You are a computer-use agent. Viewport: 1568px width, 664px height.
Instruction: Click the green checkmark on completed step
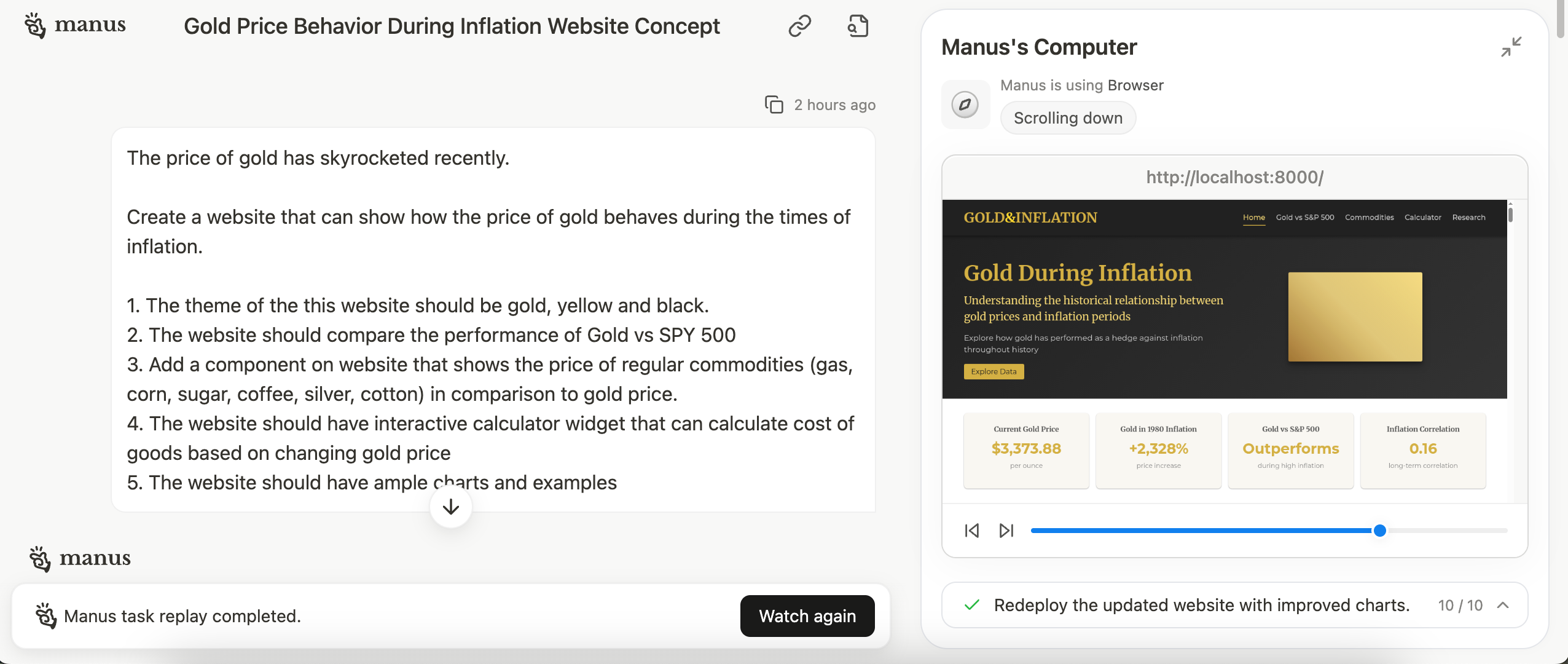coord(971,605)
